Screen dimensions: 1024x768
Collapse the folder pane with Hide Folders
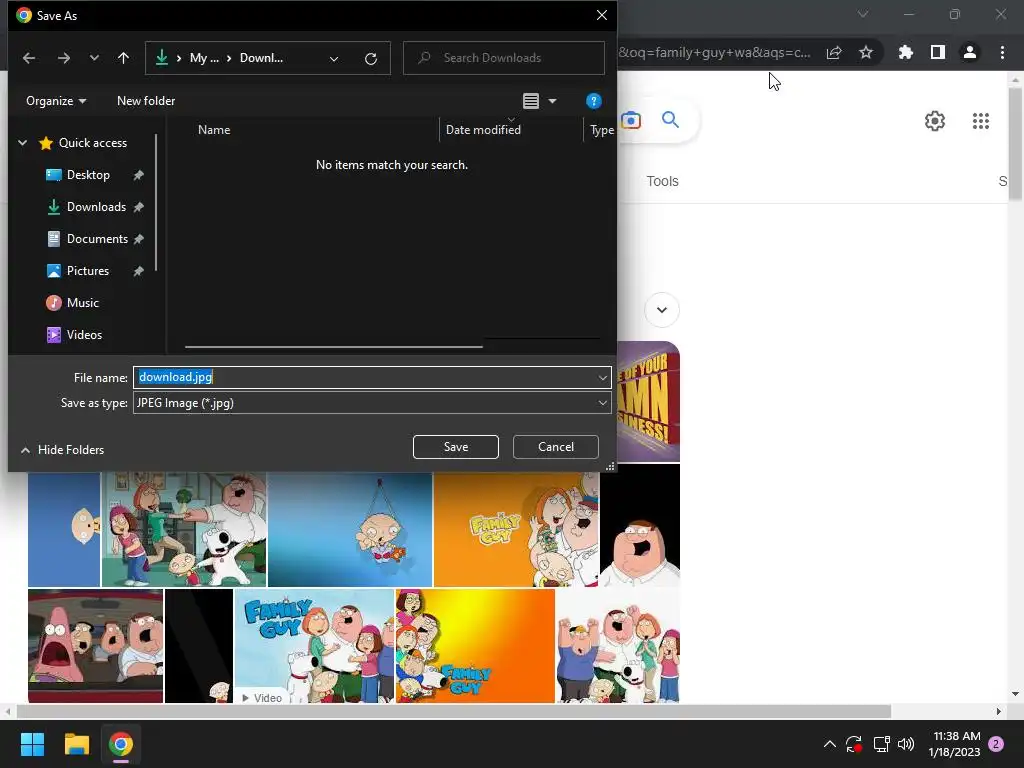63,449
